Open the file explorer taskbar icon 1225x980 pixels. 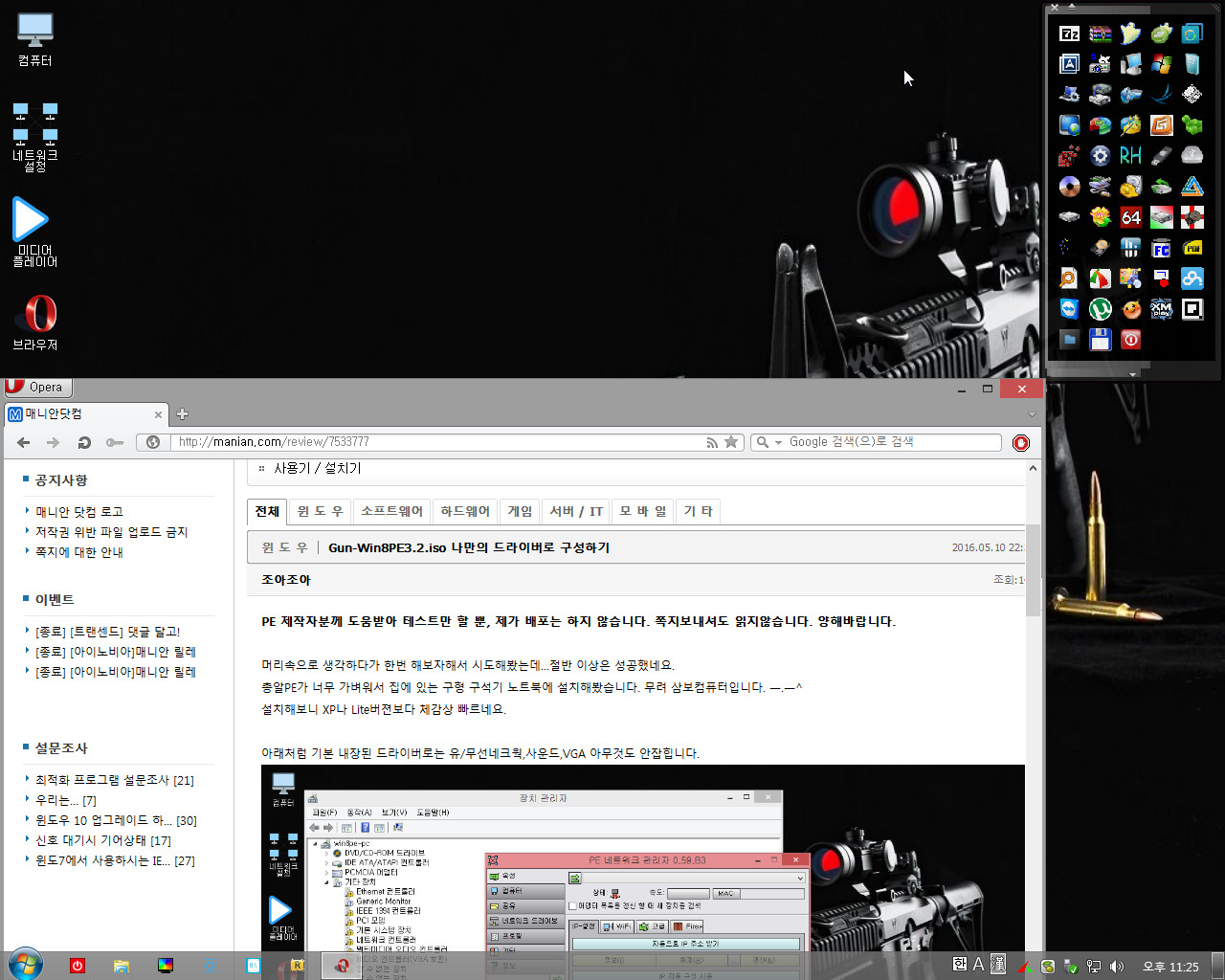click(x=121, y=966)
